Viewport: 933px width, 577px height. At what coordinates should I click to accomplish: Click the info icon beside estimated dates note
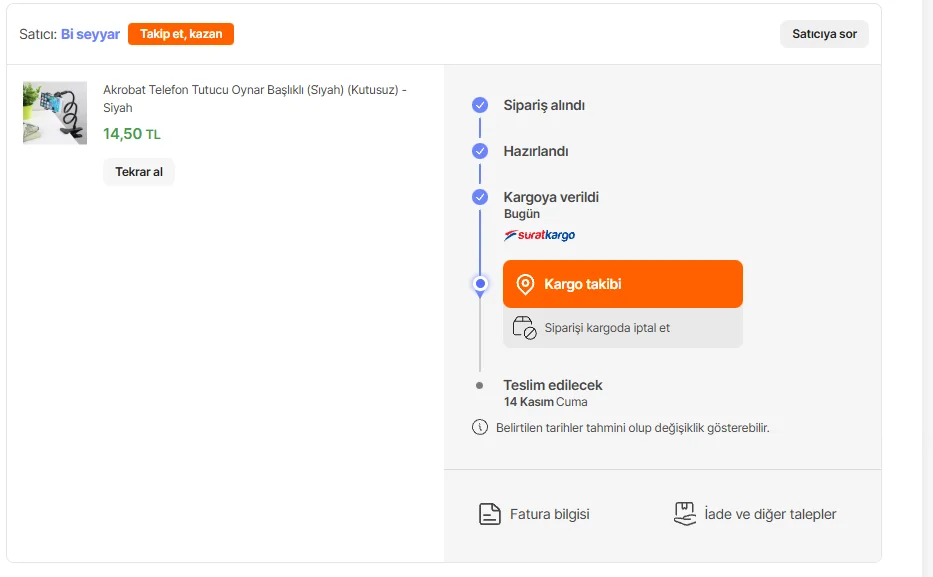click(480, 428)
